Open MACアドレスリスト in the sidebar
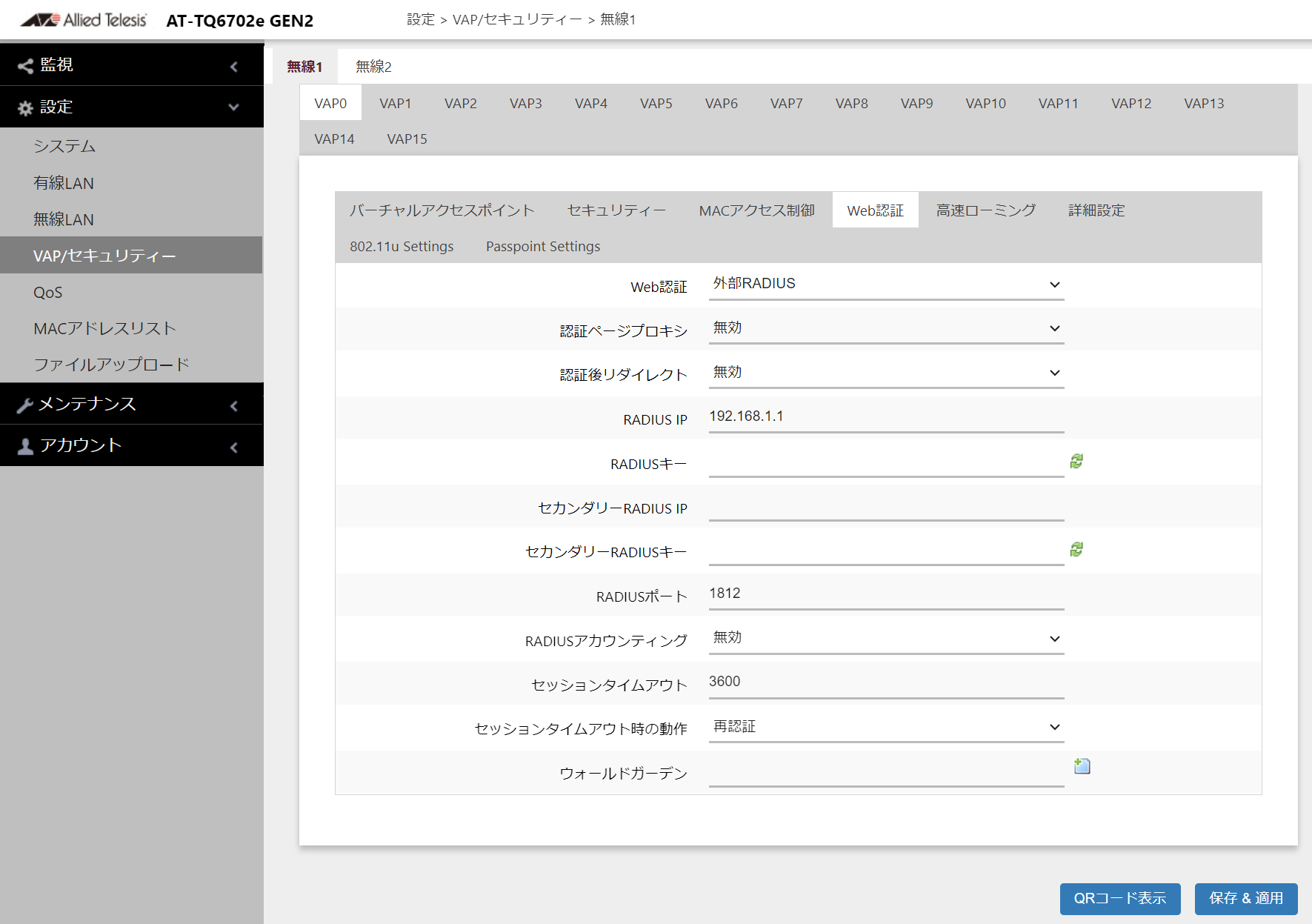The height and width of the screenshot is (924, 1312). (132, 328)
